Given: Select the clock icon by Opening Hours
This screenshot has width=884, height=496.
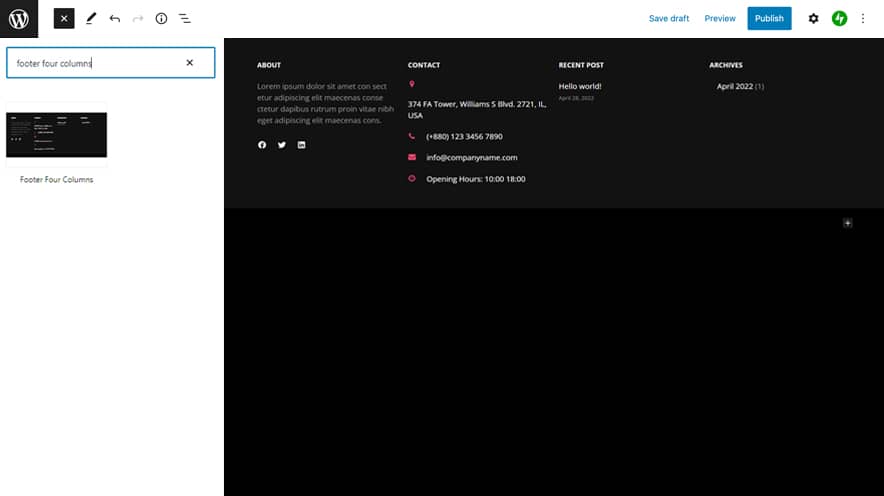Looking at the screenshot, I should [x=412, y=178].
